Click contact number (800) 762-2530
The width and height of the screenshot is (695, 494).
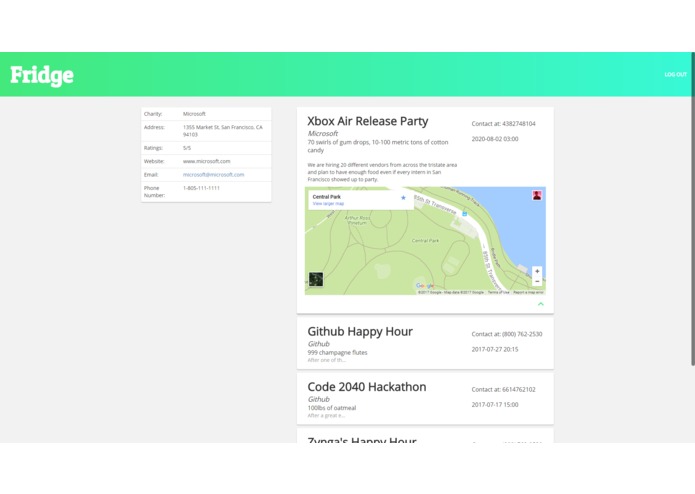point(522,334)
